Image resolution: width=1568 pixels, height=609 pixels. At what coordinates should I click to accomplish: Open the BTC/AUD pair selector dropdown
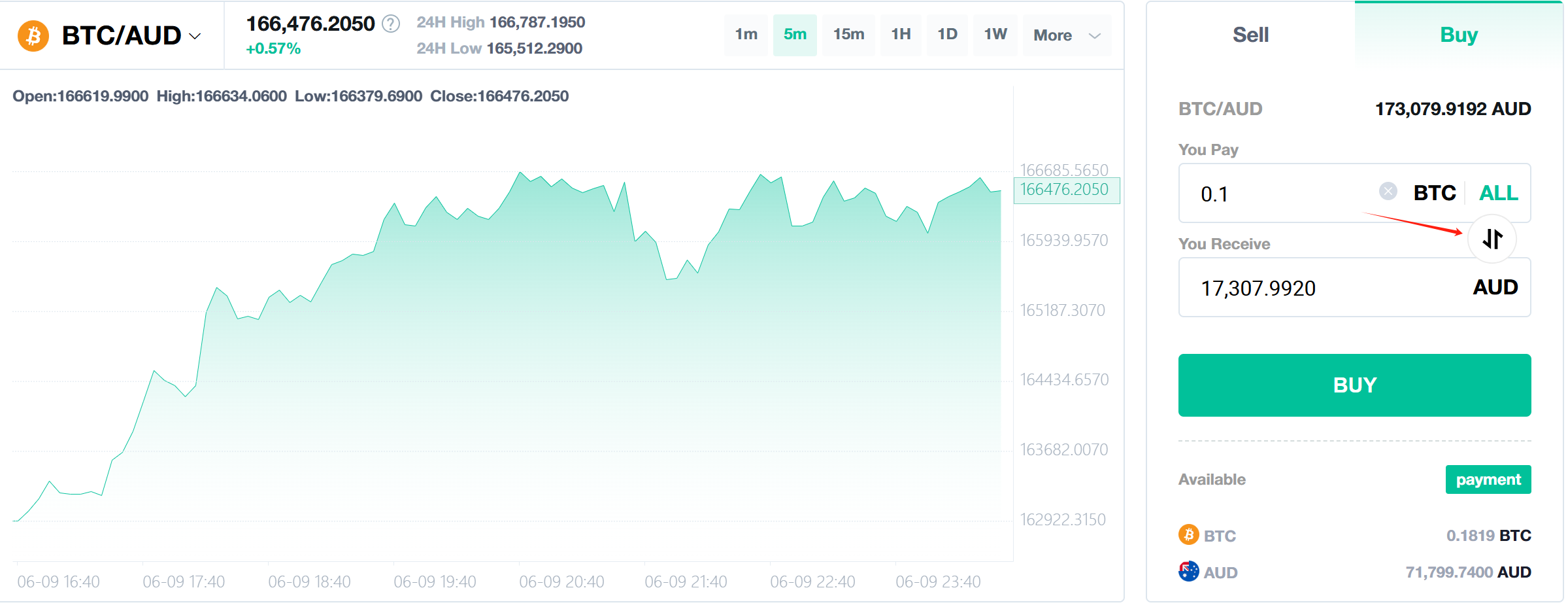coord(195,37)
